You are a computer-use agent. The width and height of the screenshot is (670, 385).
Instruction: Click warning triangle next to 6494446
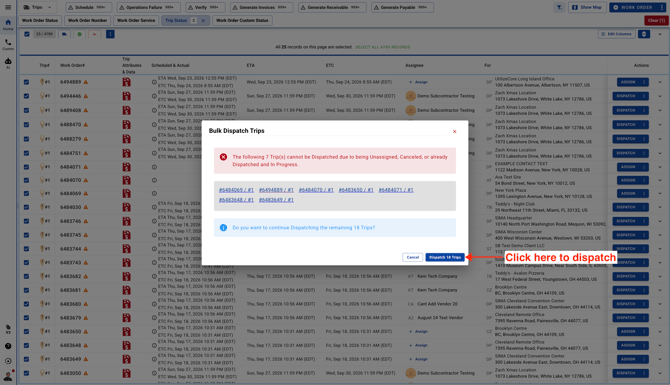85,96
